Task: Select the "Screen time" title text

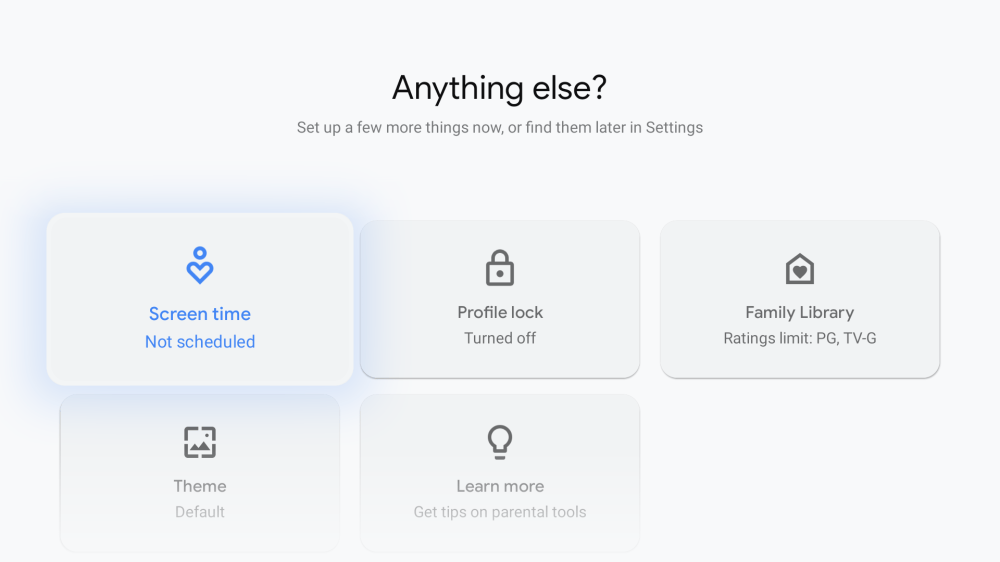Action: [x=200, y=314]
